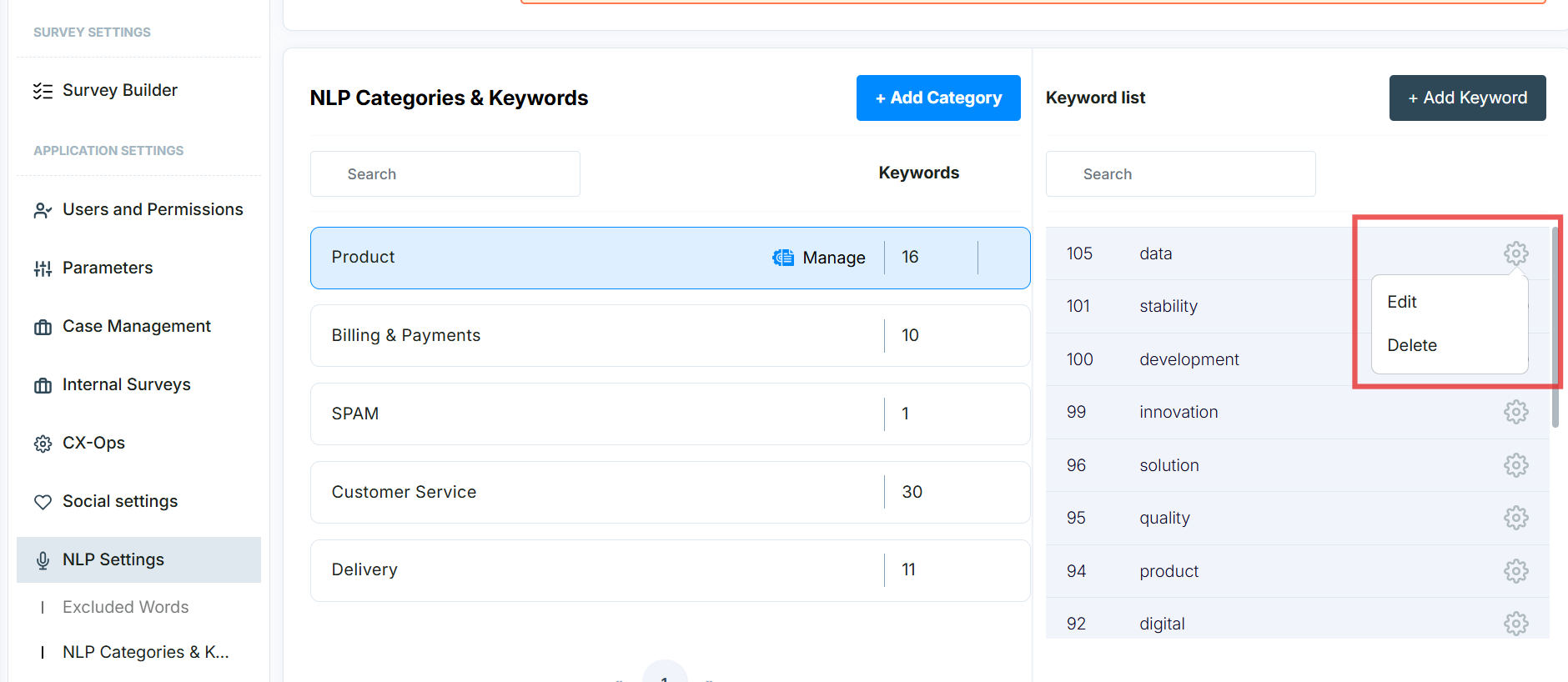This screenshot has height=682, width=1568.
Task: Select Edit from the keyword context menu
Action: coord(1402,302)
